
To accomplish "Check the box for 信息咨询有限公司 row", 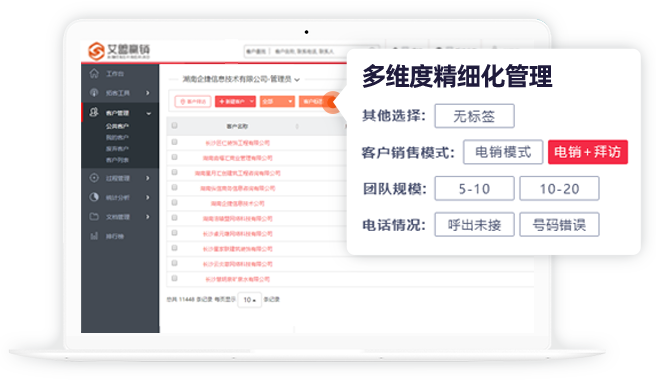I will [x=174, y=187].
